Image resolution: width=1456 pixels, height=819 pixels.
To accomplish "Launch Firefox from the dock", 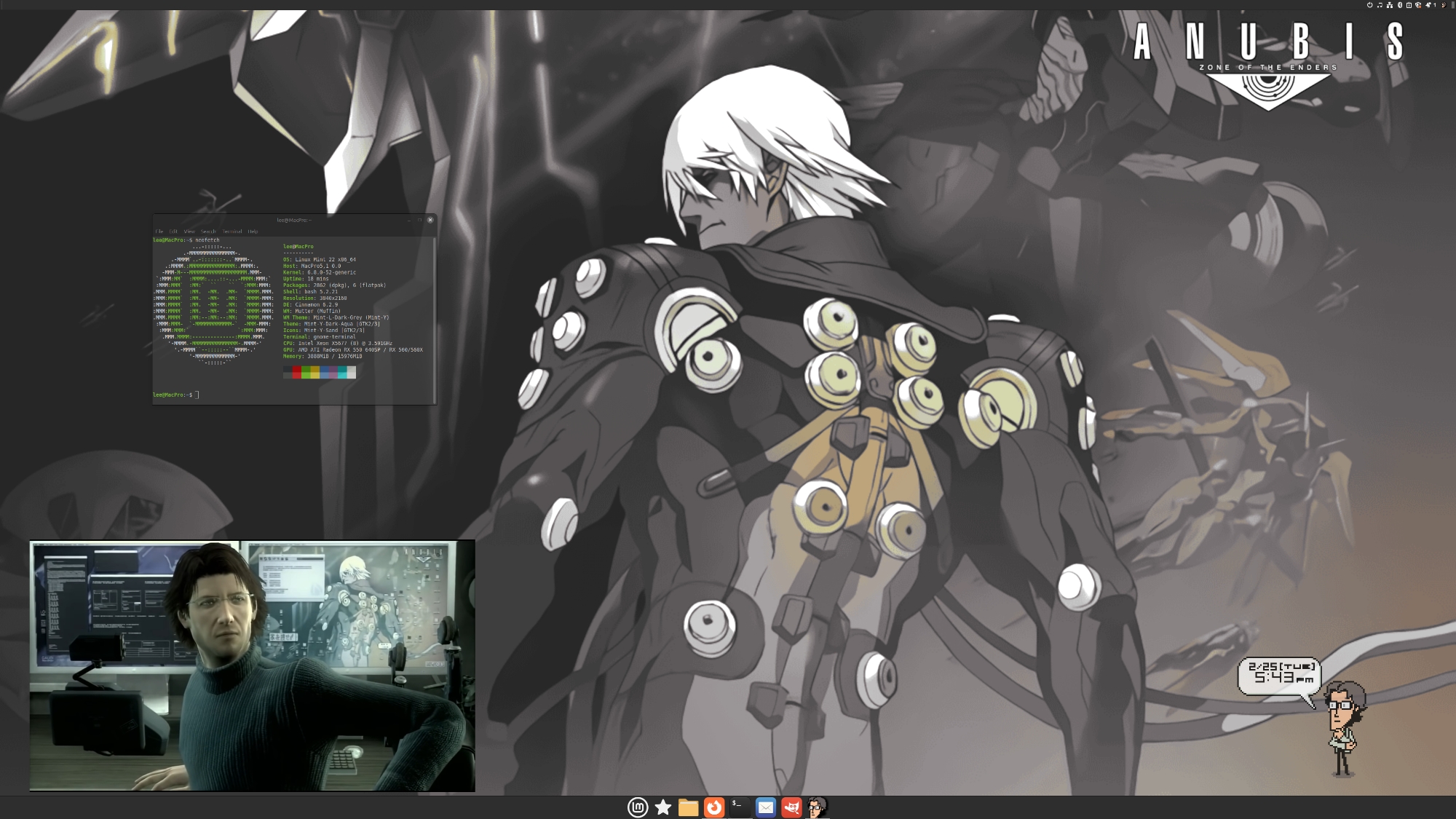I will coord(714,807).
